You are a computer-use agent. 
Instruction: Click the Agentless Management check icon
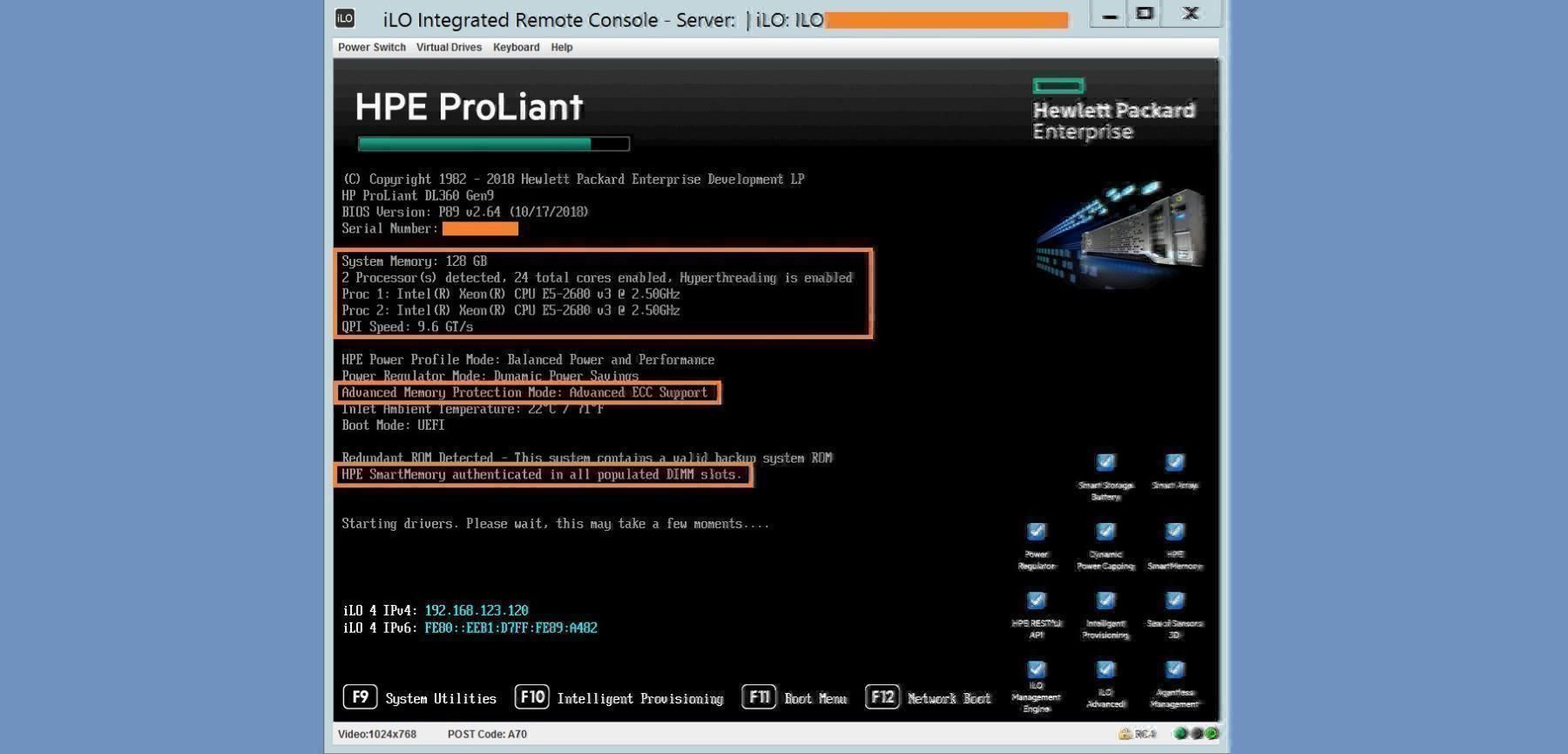coord(1174,669)
